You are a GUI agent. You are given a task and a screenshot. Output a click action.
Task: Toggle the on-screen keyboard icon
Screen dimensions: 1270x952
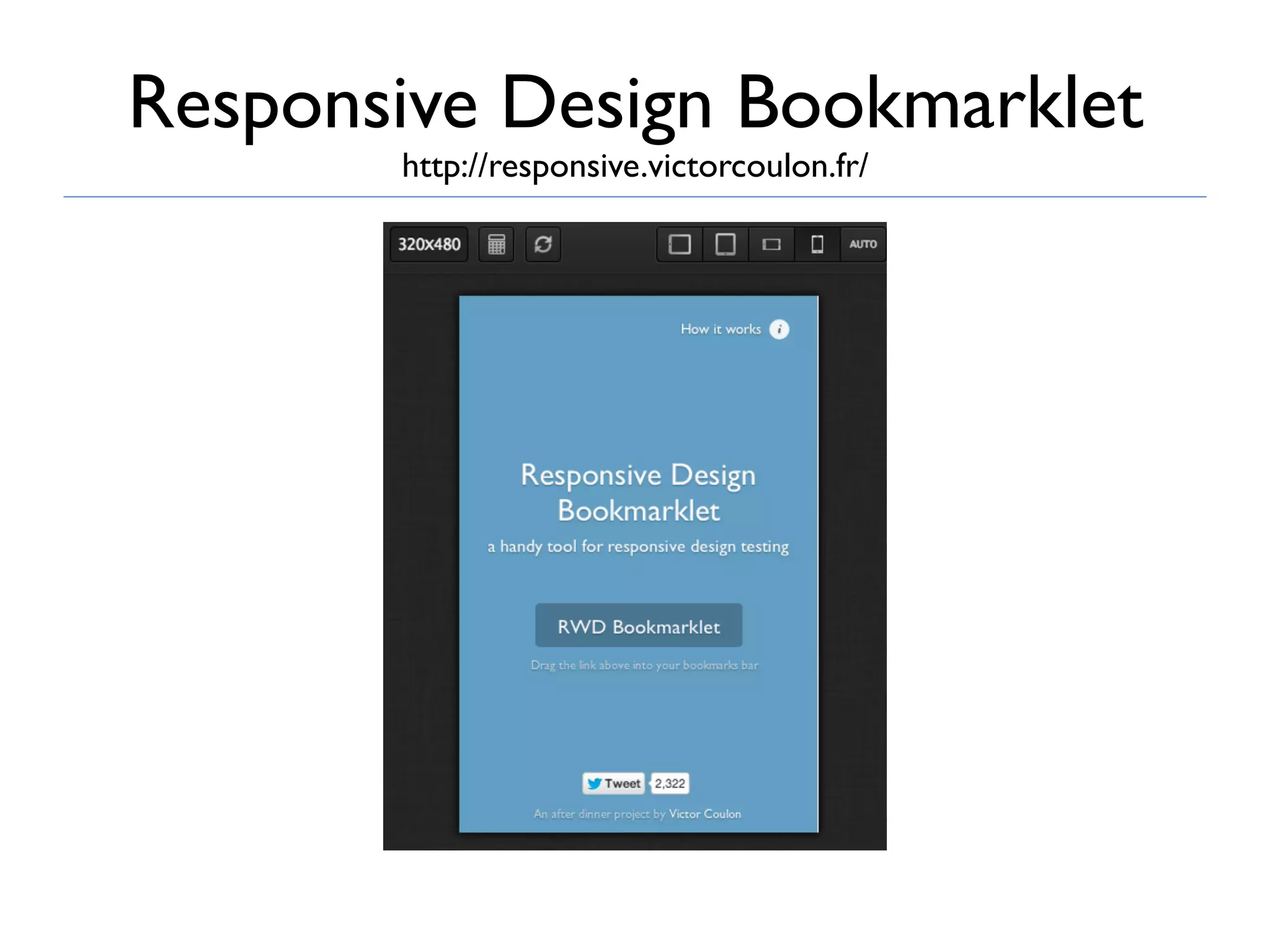click(496, 244)
